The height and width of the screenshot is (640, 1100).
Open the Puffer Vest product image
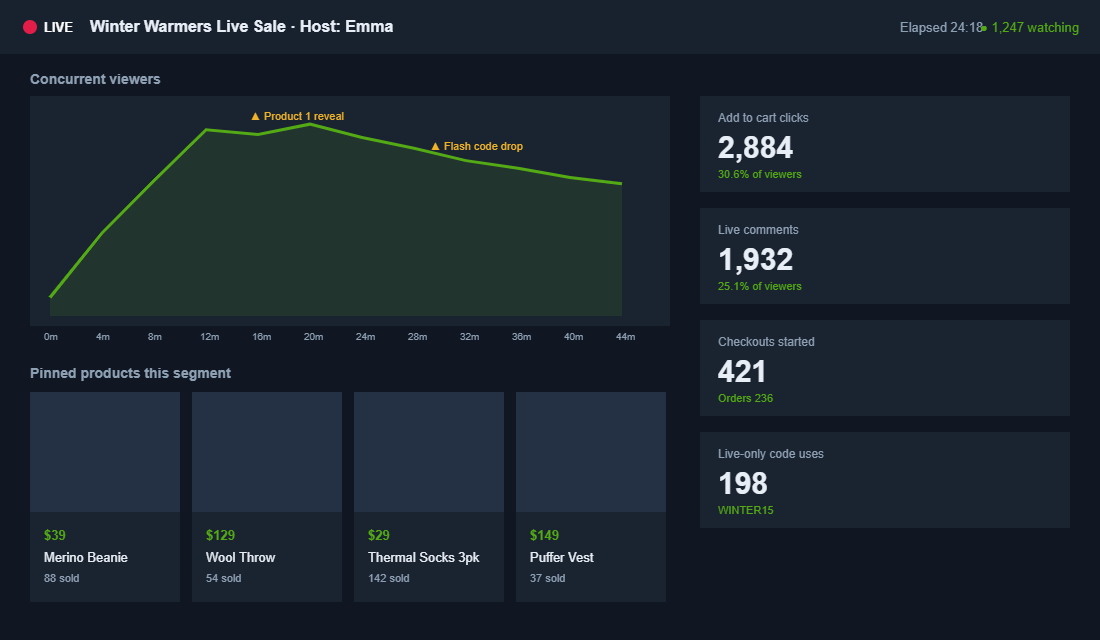pos(591,452)
